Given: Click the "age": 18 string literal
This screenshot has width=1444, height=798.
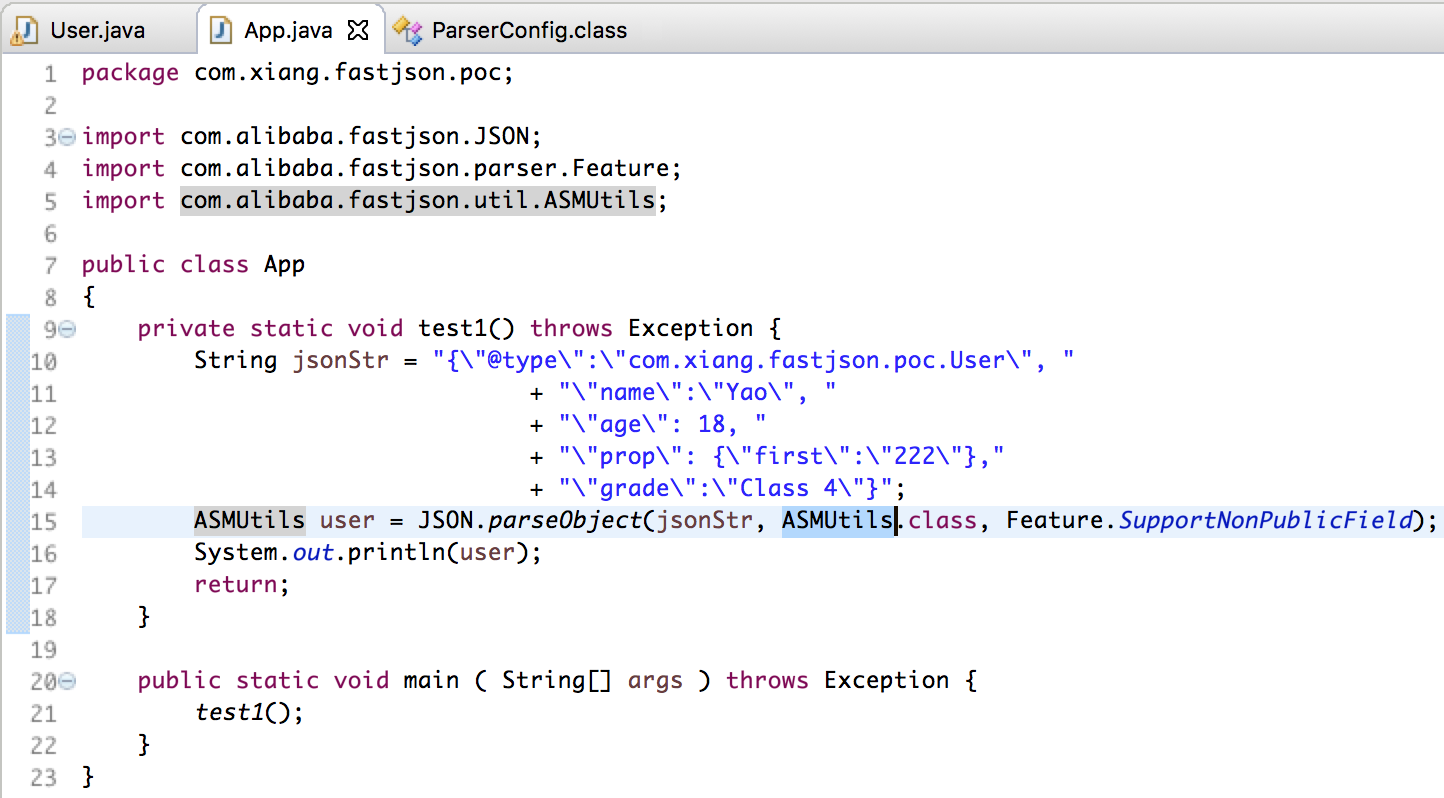Looking at the screenshot, I should [663, 425].
